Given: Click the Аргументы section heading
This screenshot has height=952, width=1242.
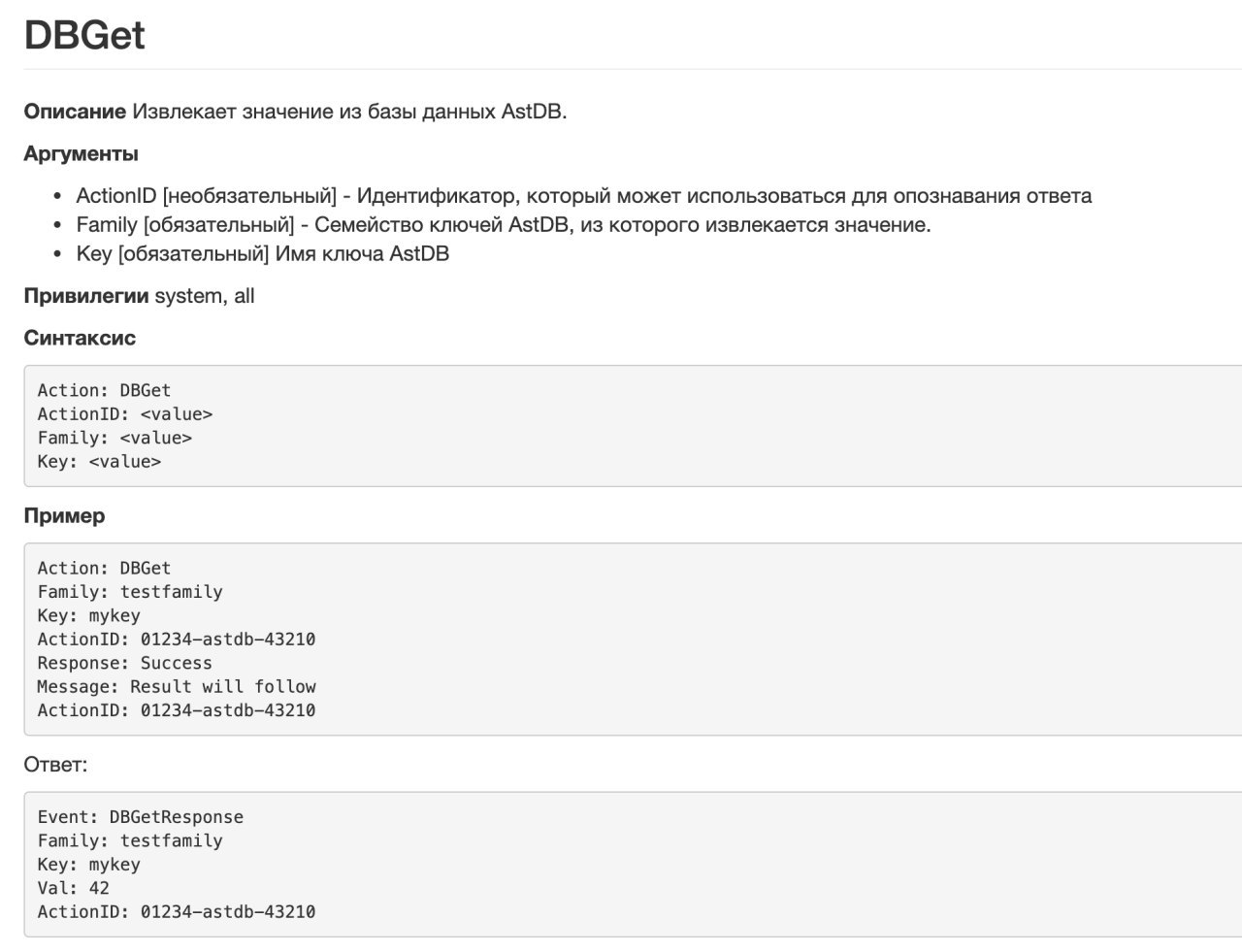Looking at the screenshot, I should [x=81, y=154].
